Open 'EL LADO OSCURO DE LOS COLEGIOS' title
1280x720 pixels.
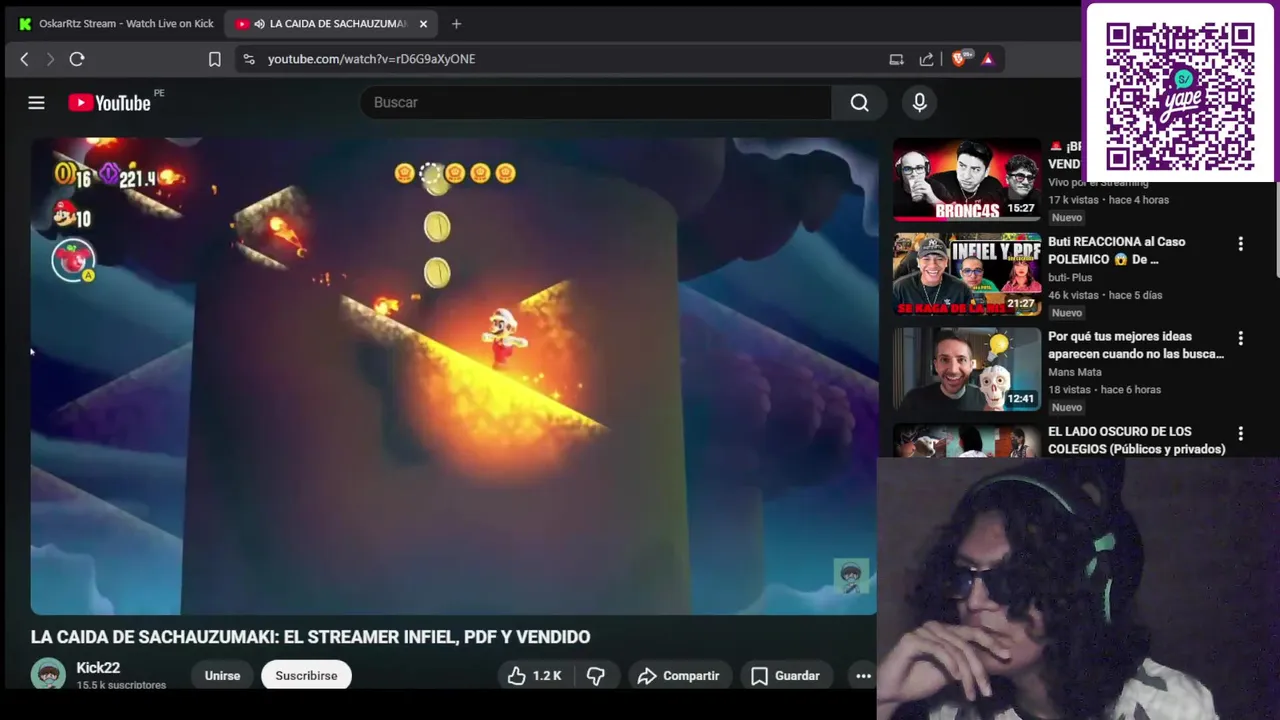coord(1137,440)
